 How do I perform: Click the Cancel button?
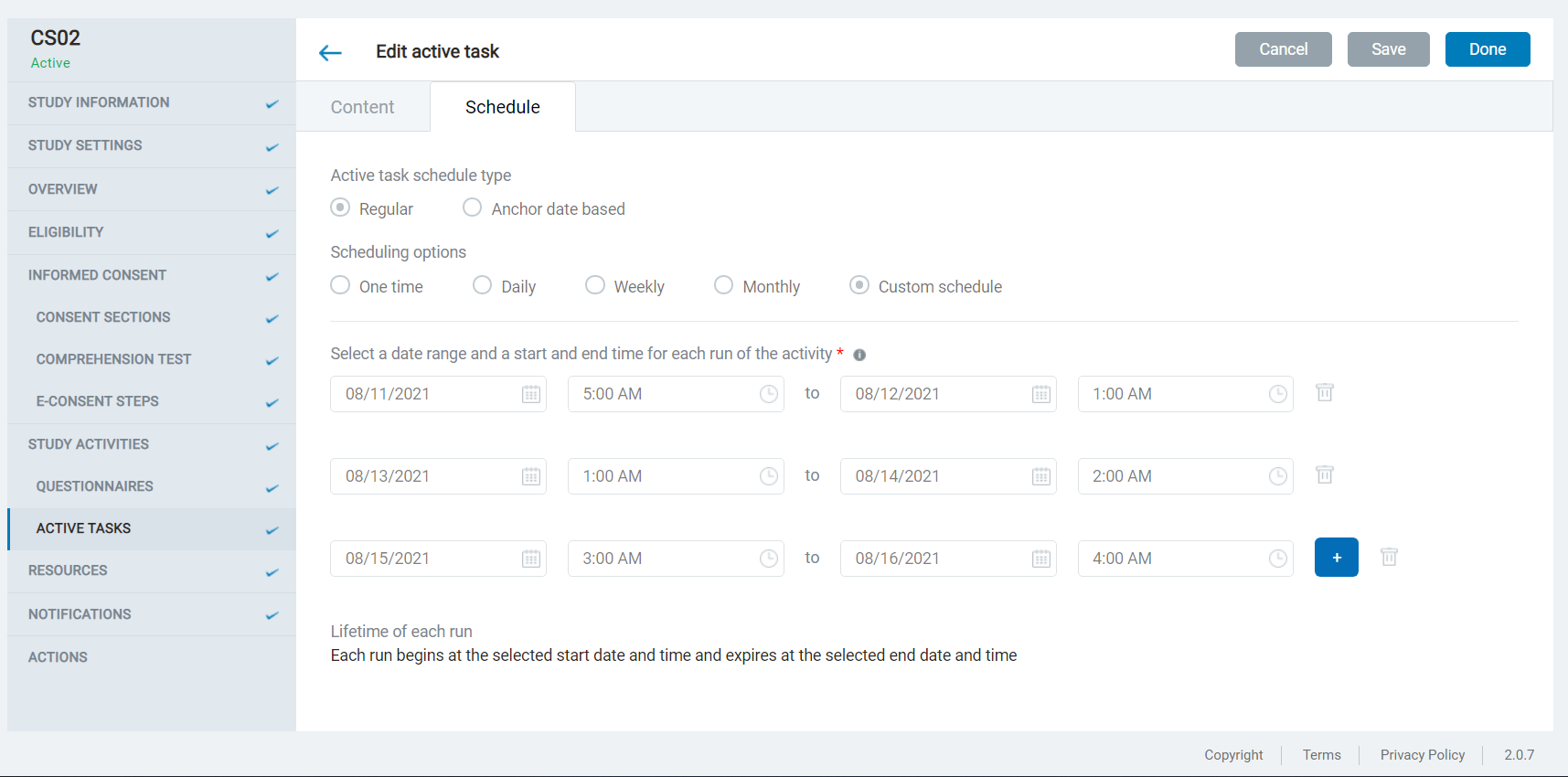coord(1283,49)
